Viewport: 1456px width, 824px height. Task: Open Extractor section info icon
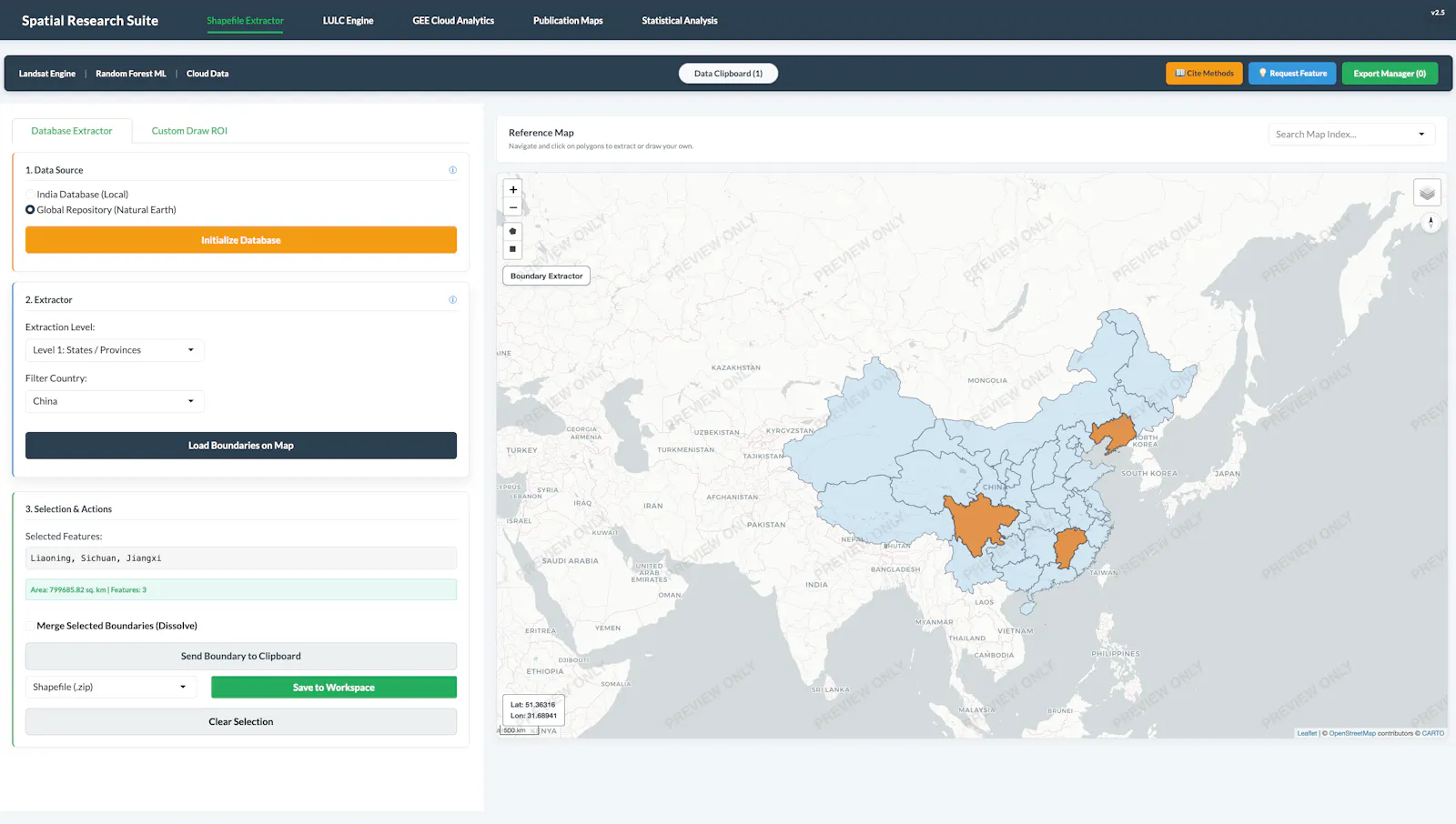click(452, 300)
